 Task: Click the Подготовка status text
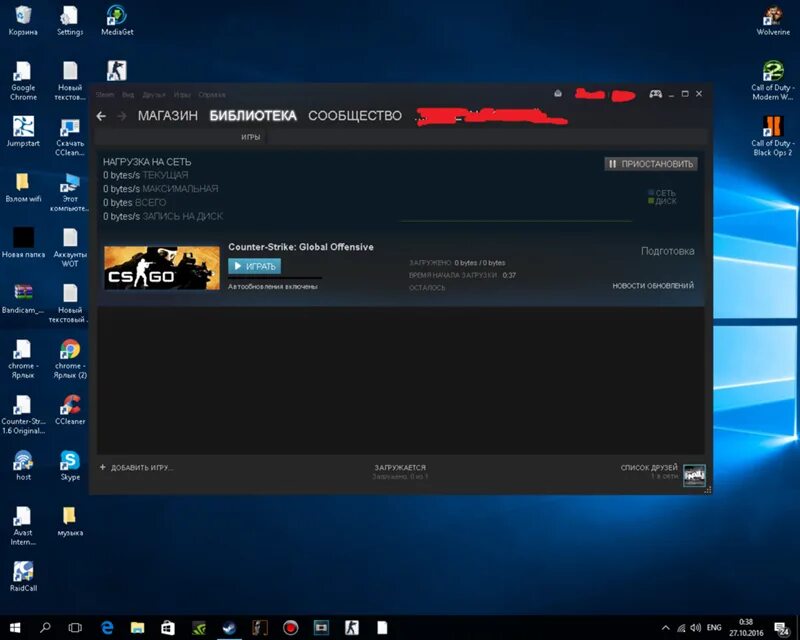tap(667, 251)
